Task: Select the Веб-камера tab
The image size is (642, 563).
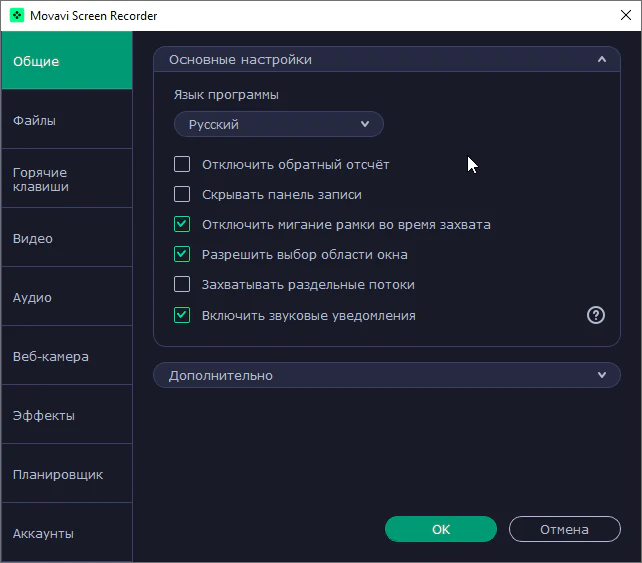Action: pyautogui.click(x=67, y=355)
